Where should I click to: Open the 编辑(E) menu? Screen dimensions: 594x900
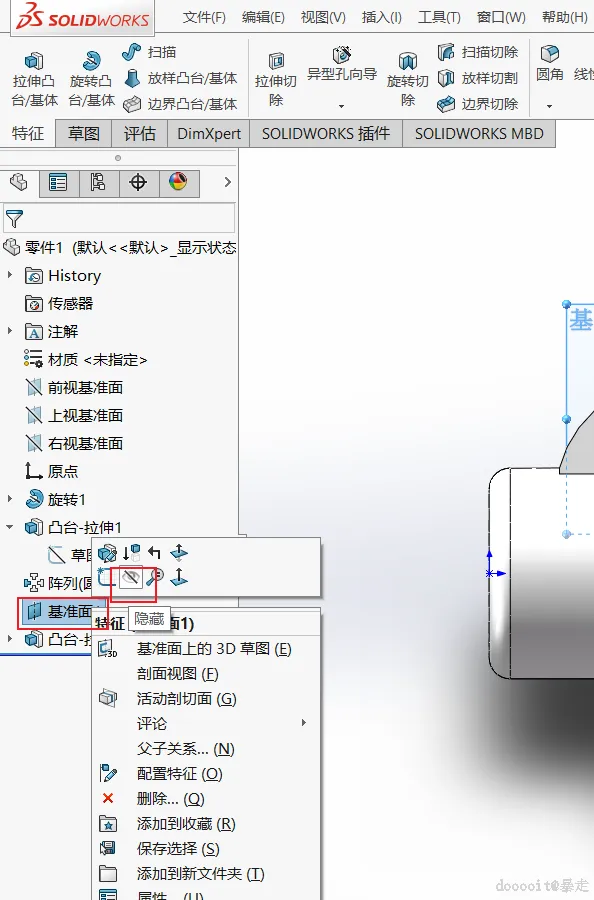pos(263,17)
